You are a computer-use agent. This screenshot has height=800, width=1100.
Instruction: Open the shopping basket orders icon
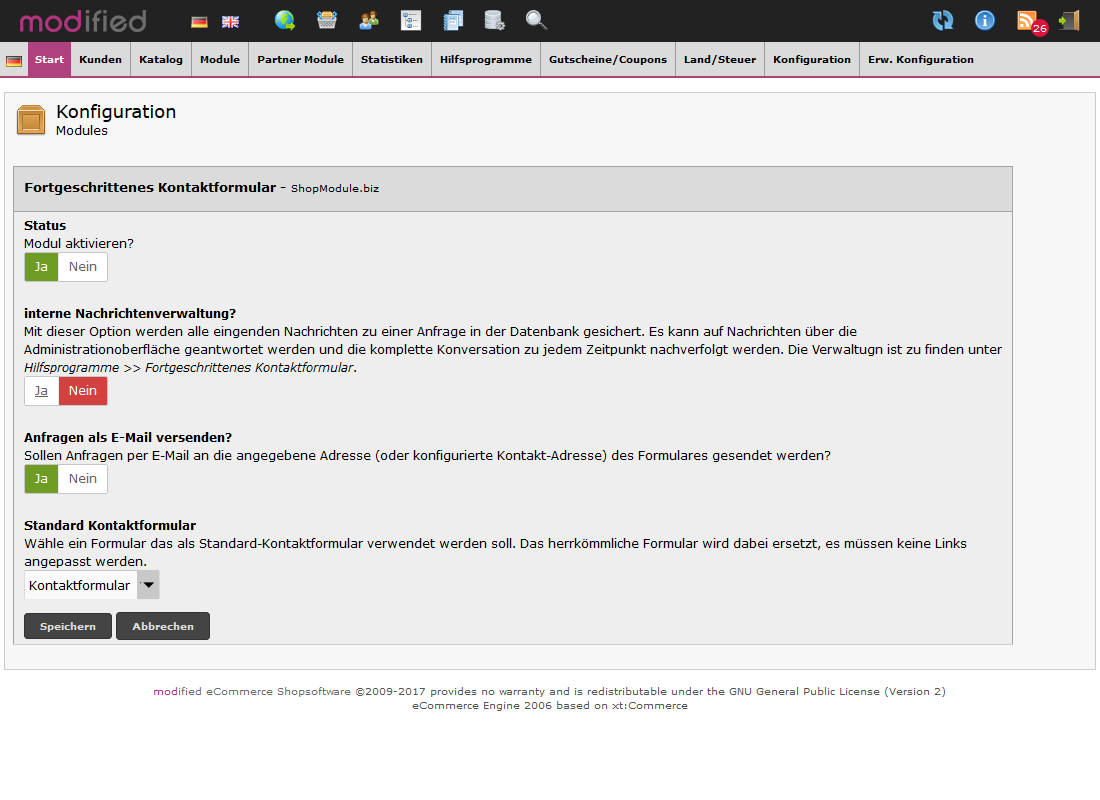coord(327,20)
